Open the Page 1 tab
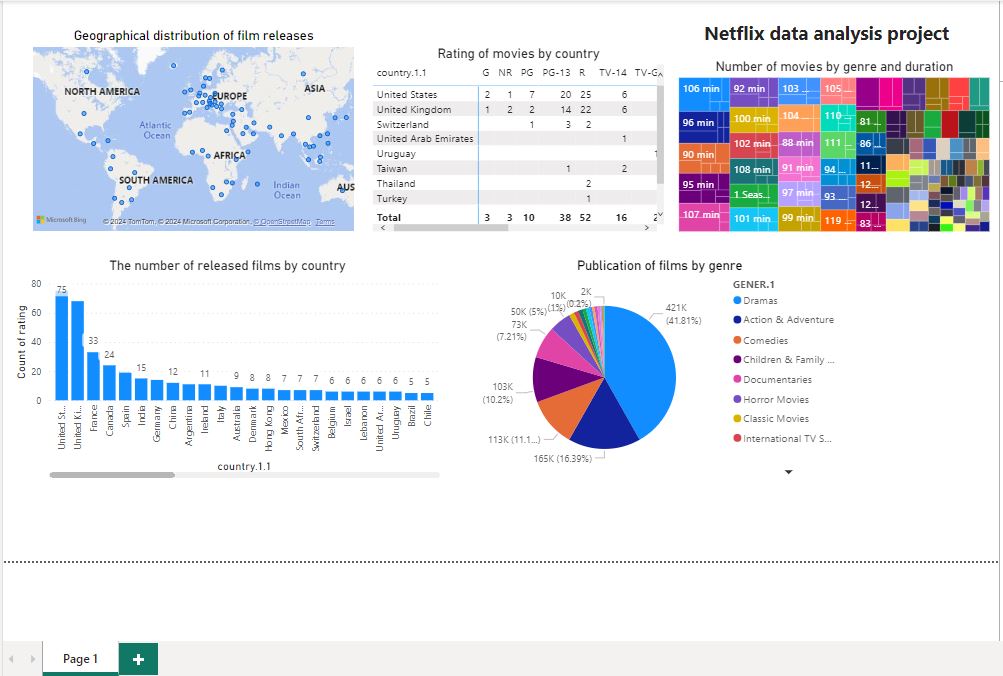1003x676 pixels. [x=81, y=659]
